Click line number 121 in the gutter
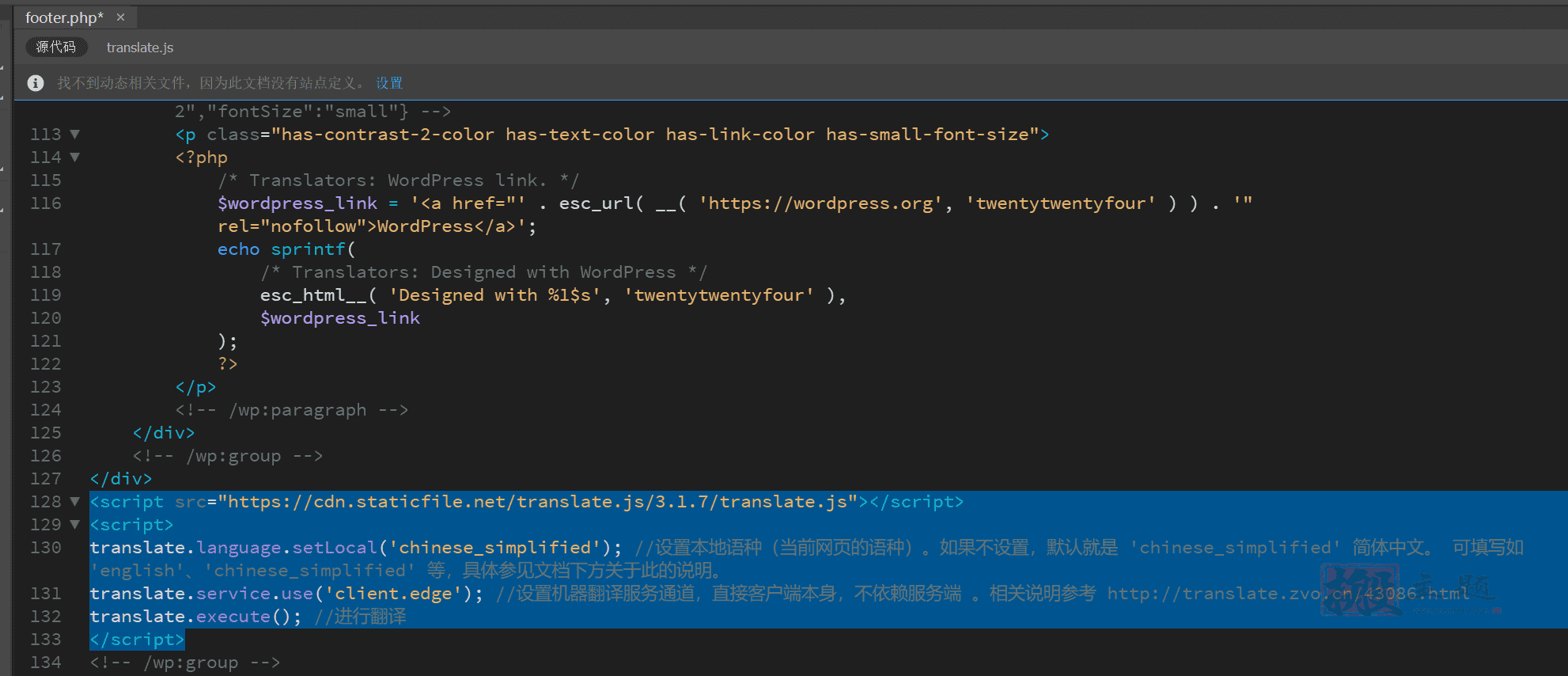 46,341
